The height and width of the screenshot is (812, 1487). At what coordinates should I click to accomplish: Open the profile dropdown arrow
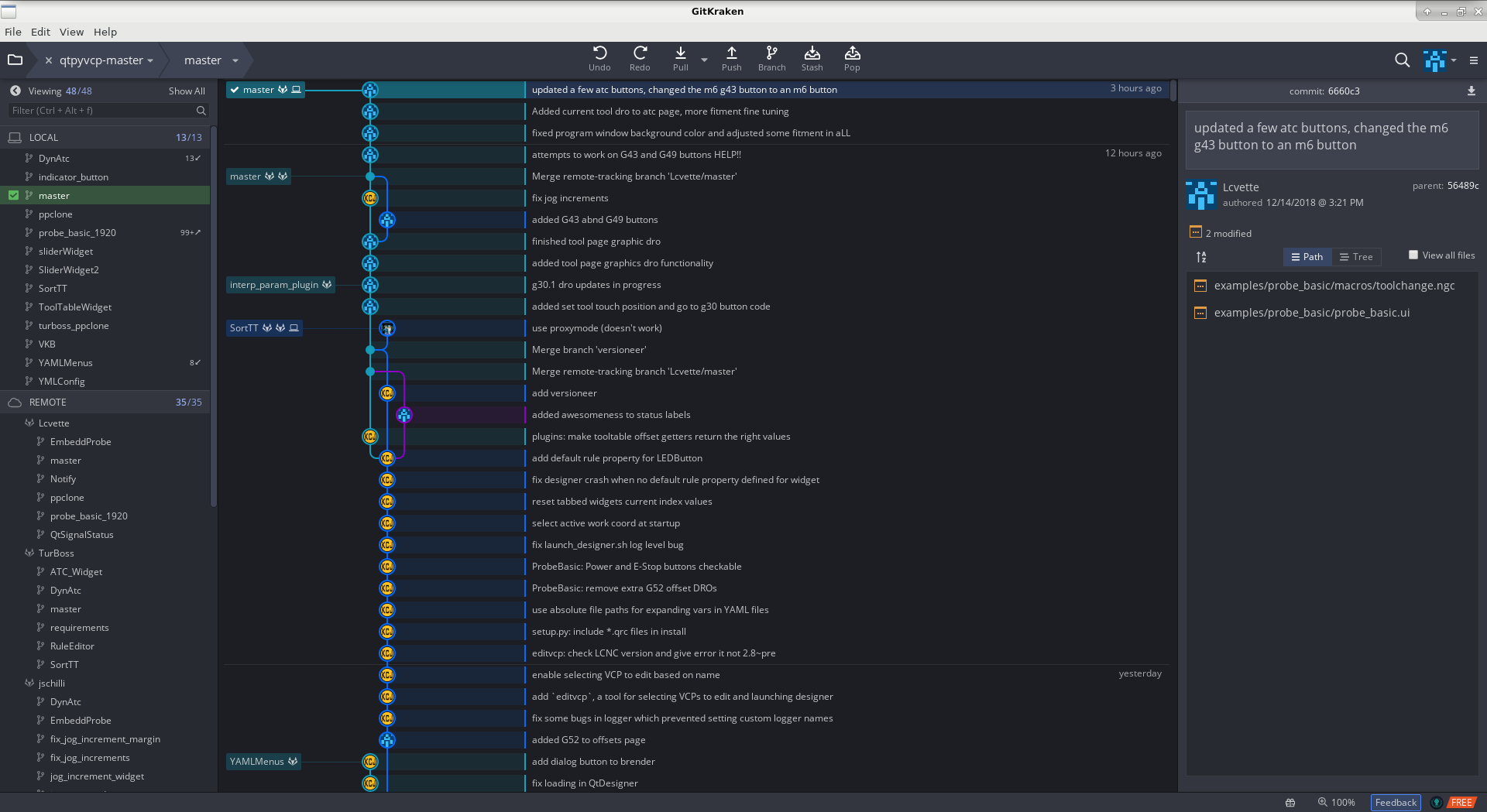1454,60
